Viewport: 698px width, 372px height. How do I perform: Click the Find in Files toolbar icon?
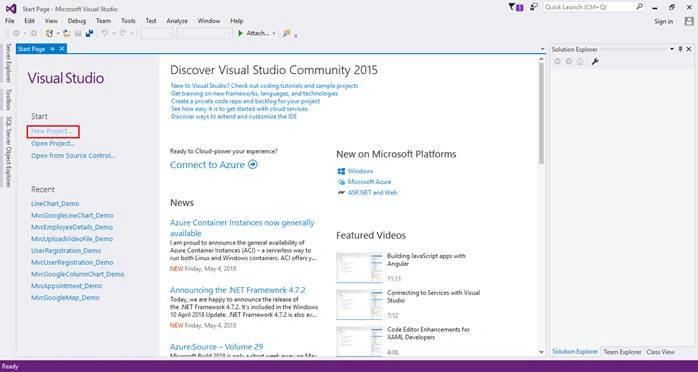point(286,33)
